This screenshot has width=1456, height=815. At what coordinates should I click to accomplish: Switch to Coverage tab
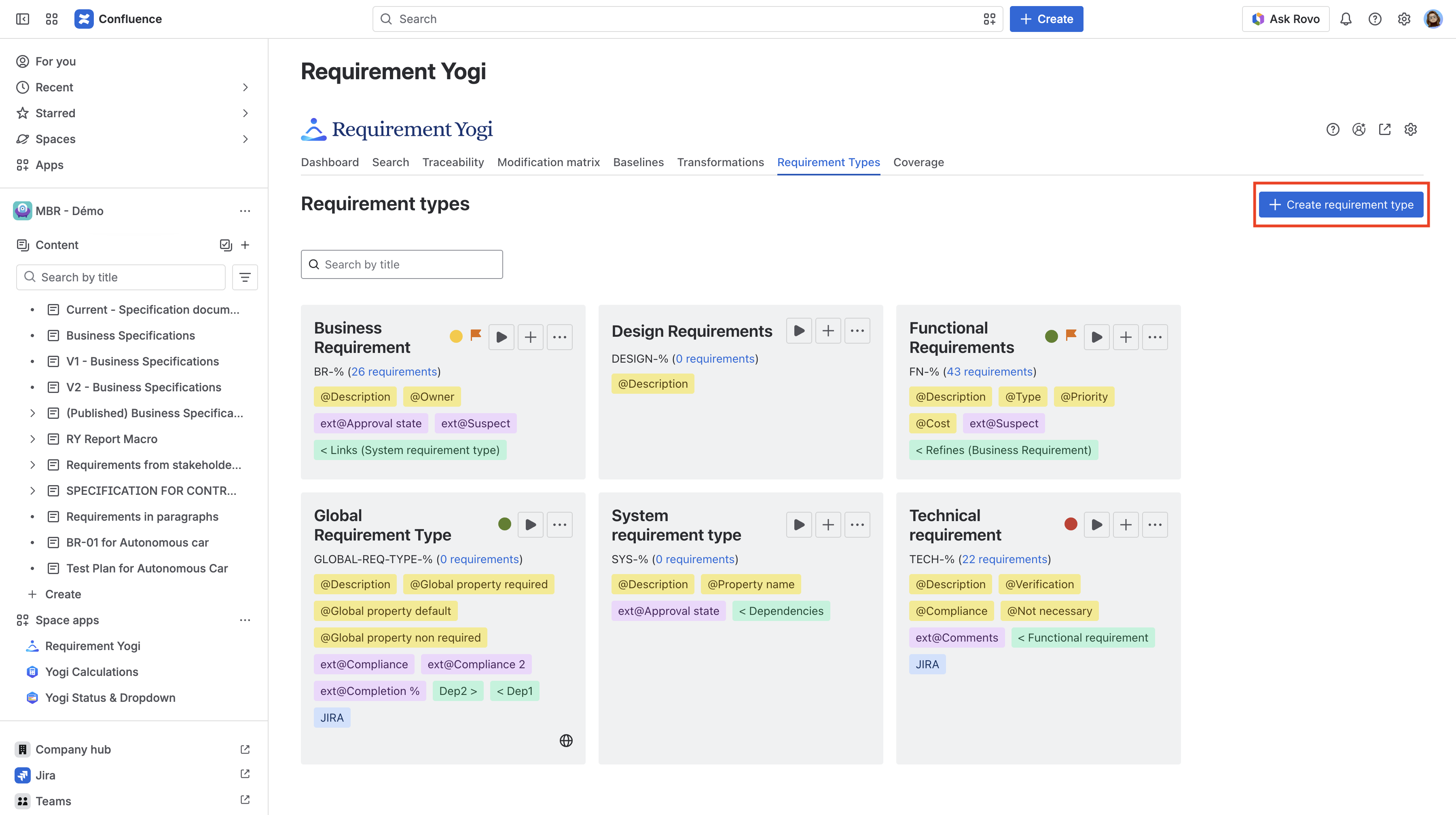[x=918, y=163]
